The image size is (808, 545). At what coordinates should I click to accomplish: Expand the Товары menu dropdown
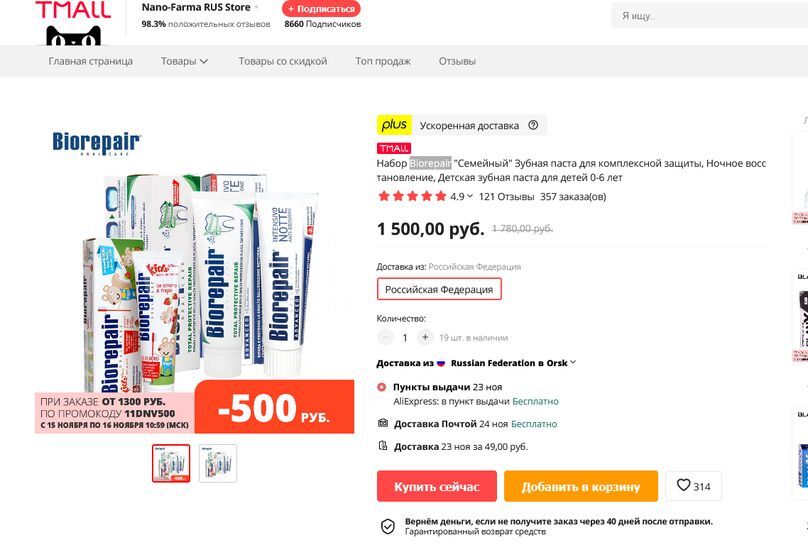coord(184,61)
